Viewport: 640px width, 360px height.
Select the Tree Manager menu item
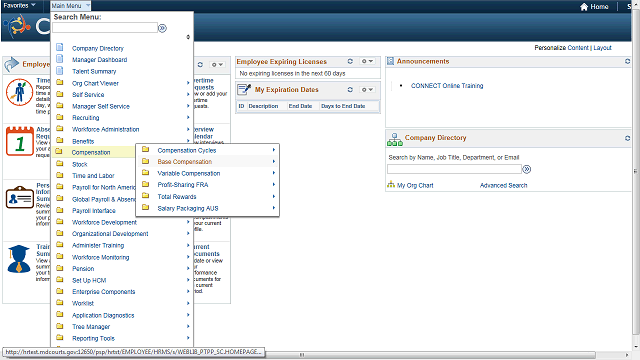coord(91,327)
